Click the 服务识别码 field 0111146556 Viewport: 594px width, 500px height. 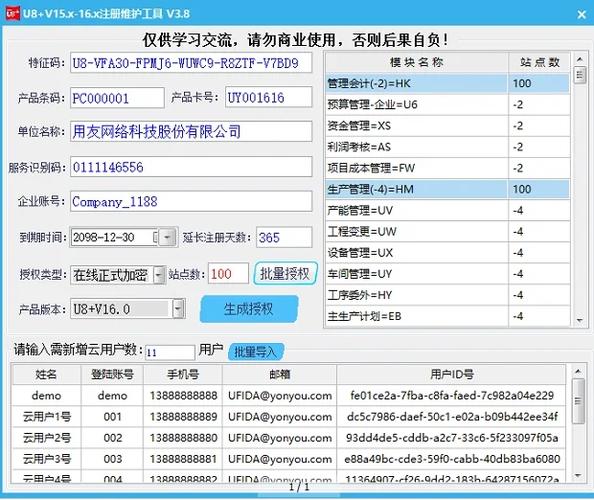[x=191, y=167]
